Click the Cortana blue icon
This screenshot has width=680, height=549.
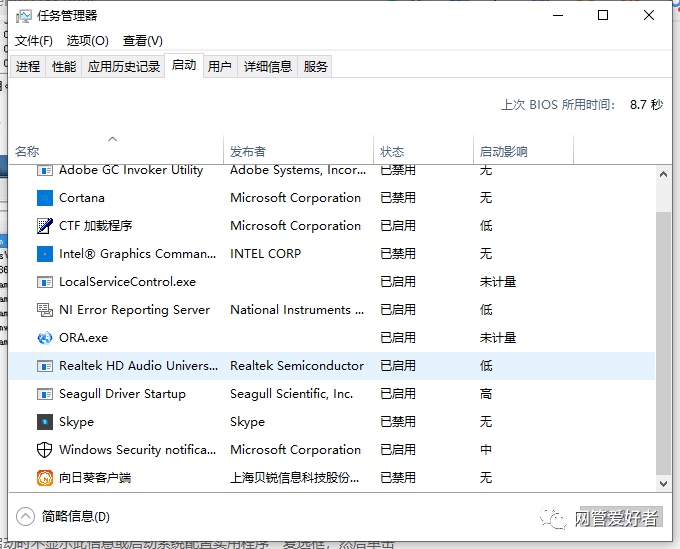click(45, 198)
